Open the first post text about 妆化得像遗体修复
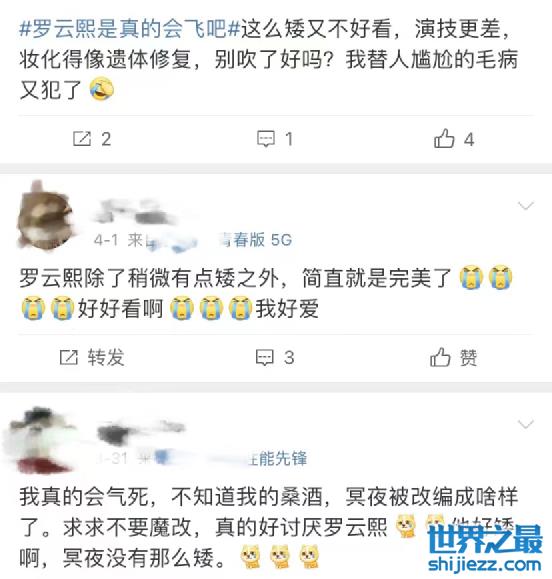Viewport: 552px width, 579px height. point(269,59)
